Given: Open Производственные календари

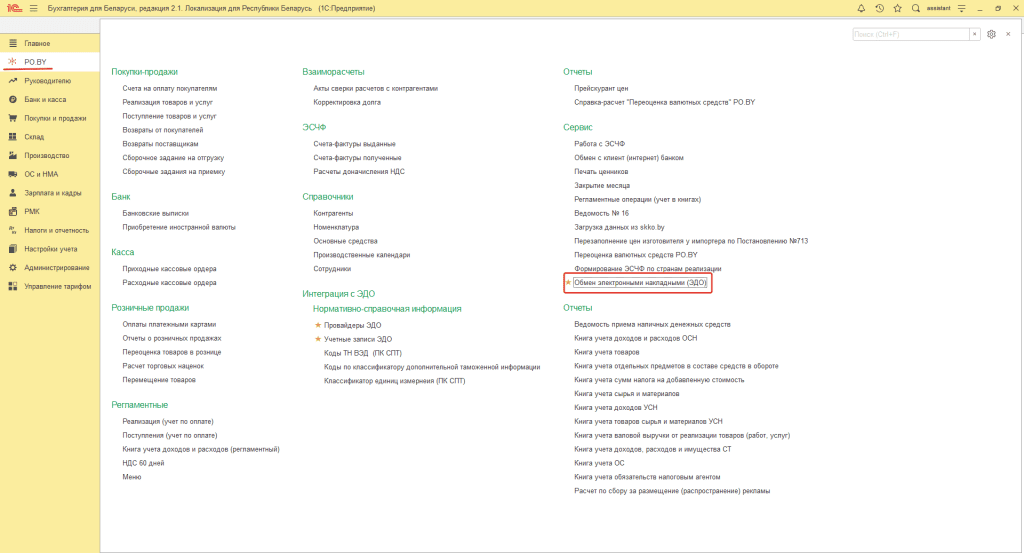Looking at the screenshot, I should tap(362, 255).
